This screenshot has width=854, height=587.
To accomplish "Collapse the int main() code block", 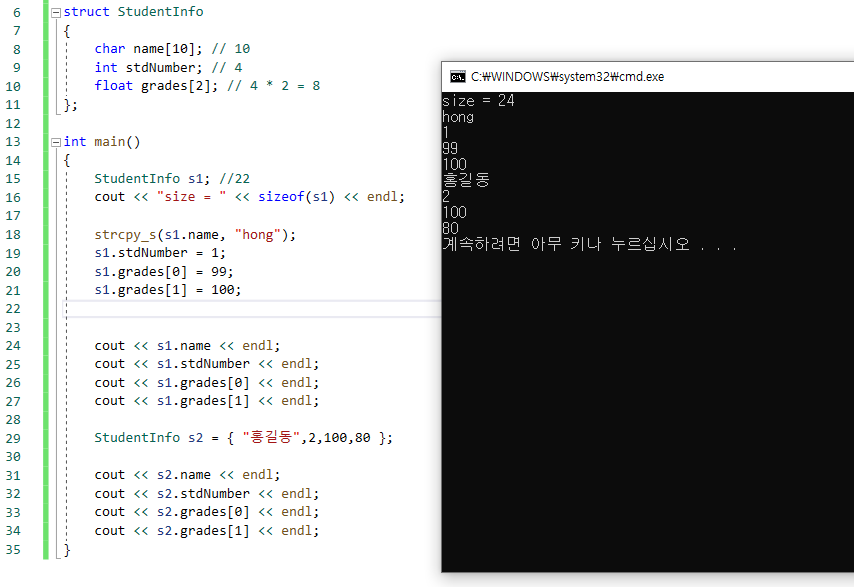I will pos(56,143).
